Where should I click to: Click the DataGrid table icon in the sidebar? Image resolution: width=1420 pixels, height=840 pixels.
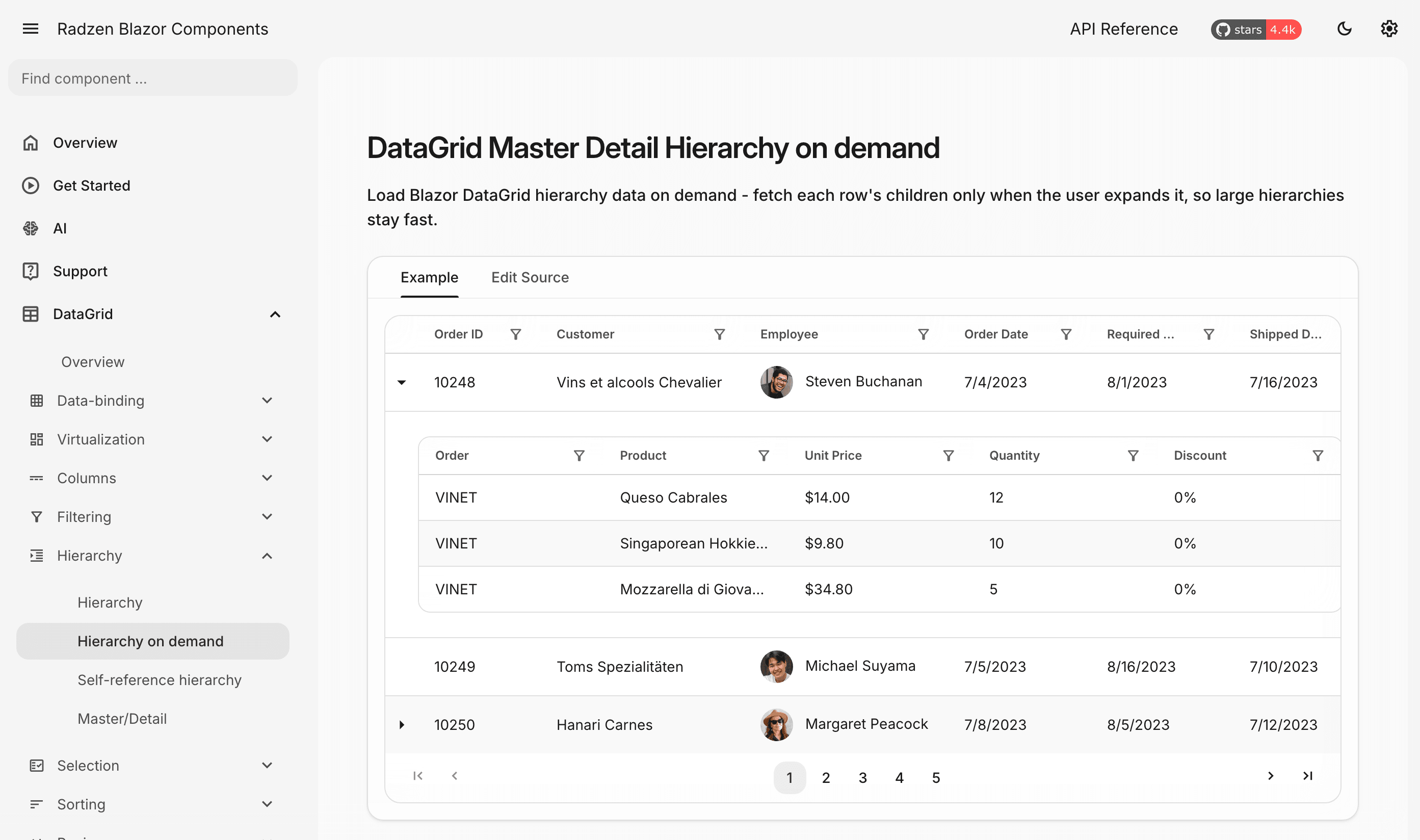[x=31, y=314]
